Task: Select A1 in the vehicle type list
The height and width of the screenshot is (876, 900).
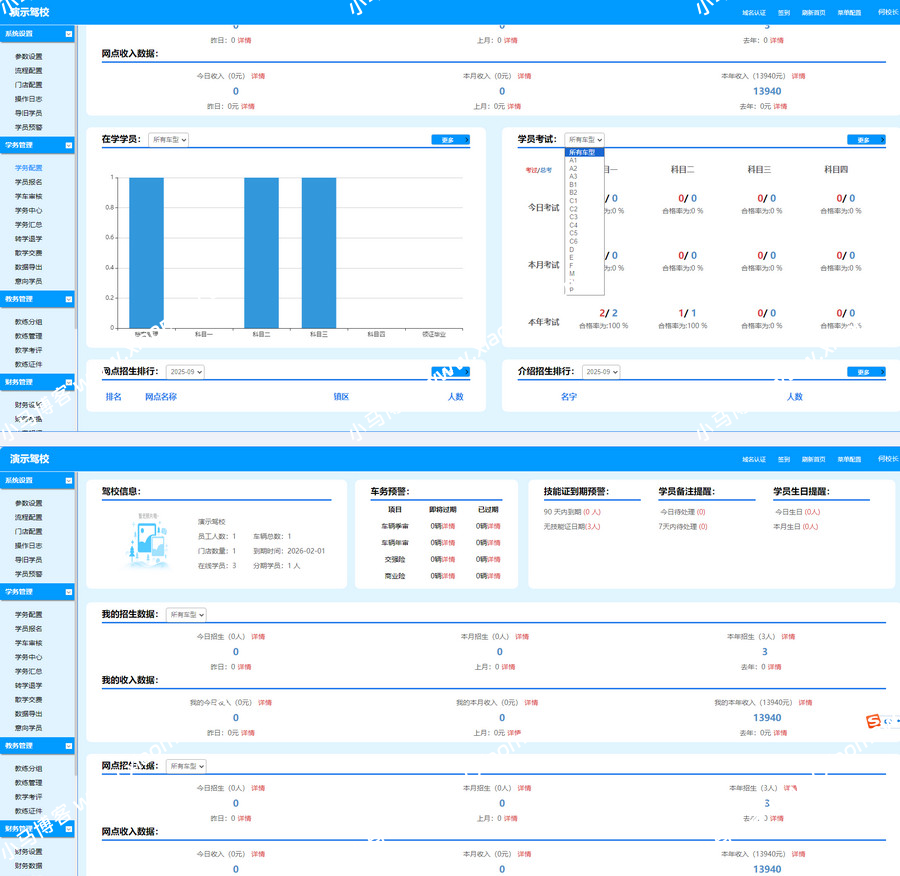Action: point(573,161)
